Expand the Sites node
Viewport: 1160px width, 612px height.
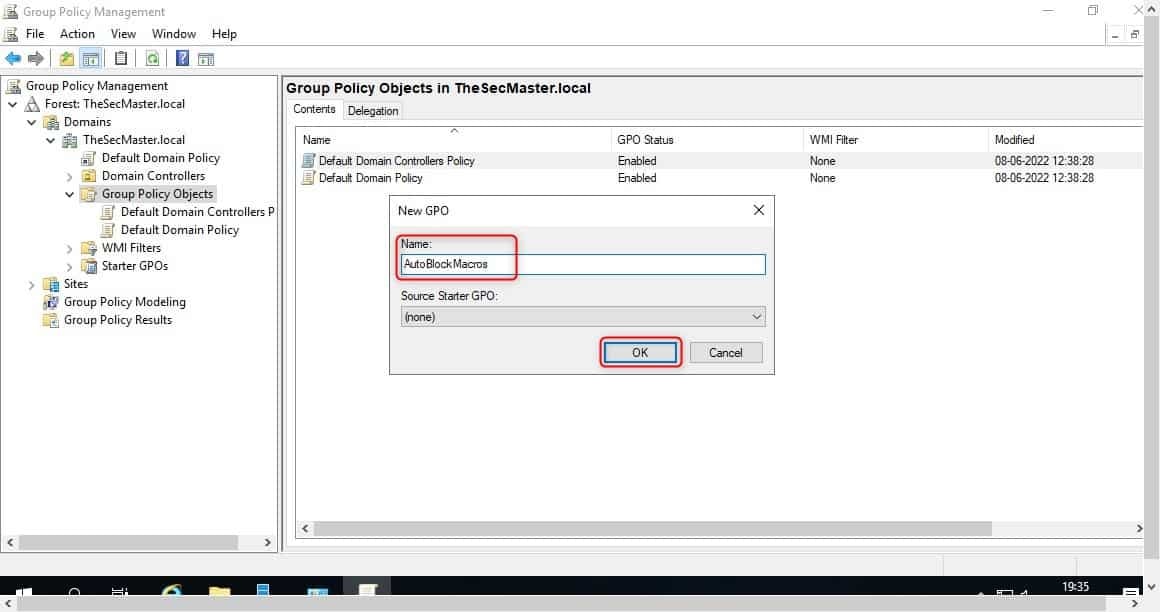pyautogui.click(x=32, y=285)
